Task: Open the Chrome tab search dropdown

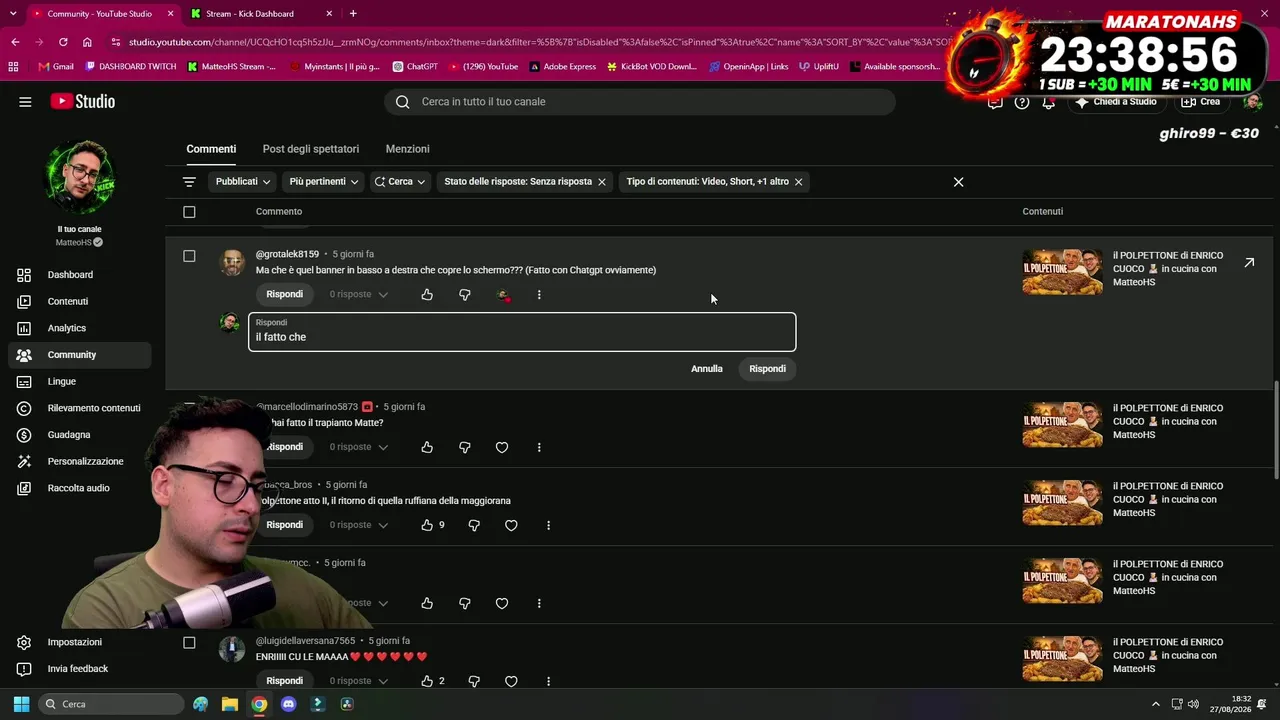Action: coord(13,14)
